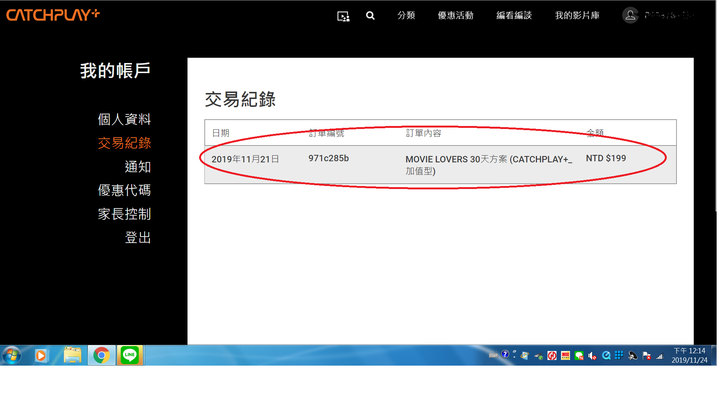Screen dimensions: 720x405
Task: Click the muted speaker volume tray icon
Action: (592, 356)
